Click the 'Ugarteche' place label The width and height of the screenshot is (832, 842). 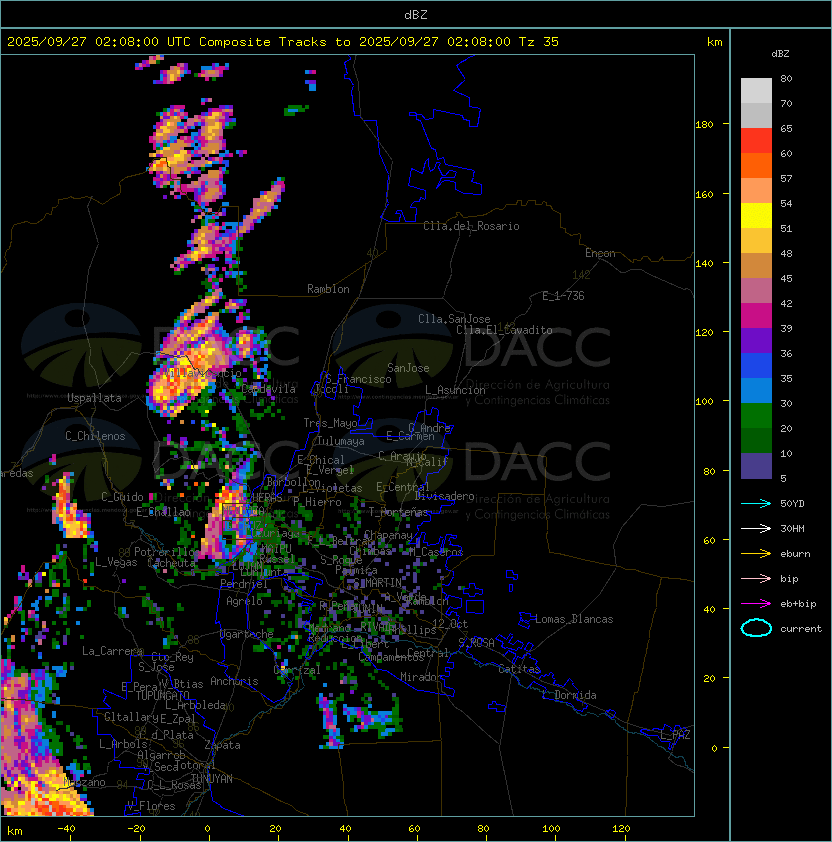247,634
